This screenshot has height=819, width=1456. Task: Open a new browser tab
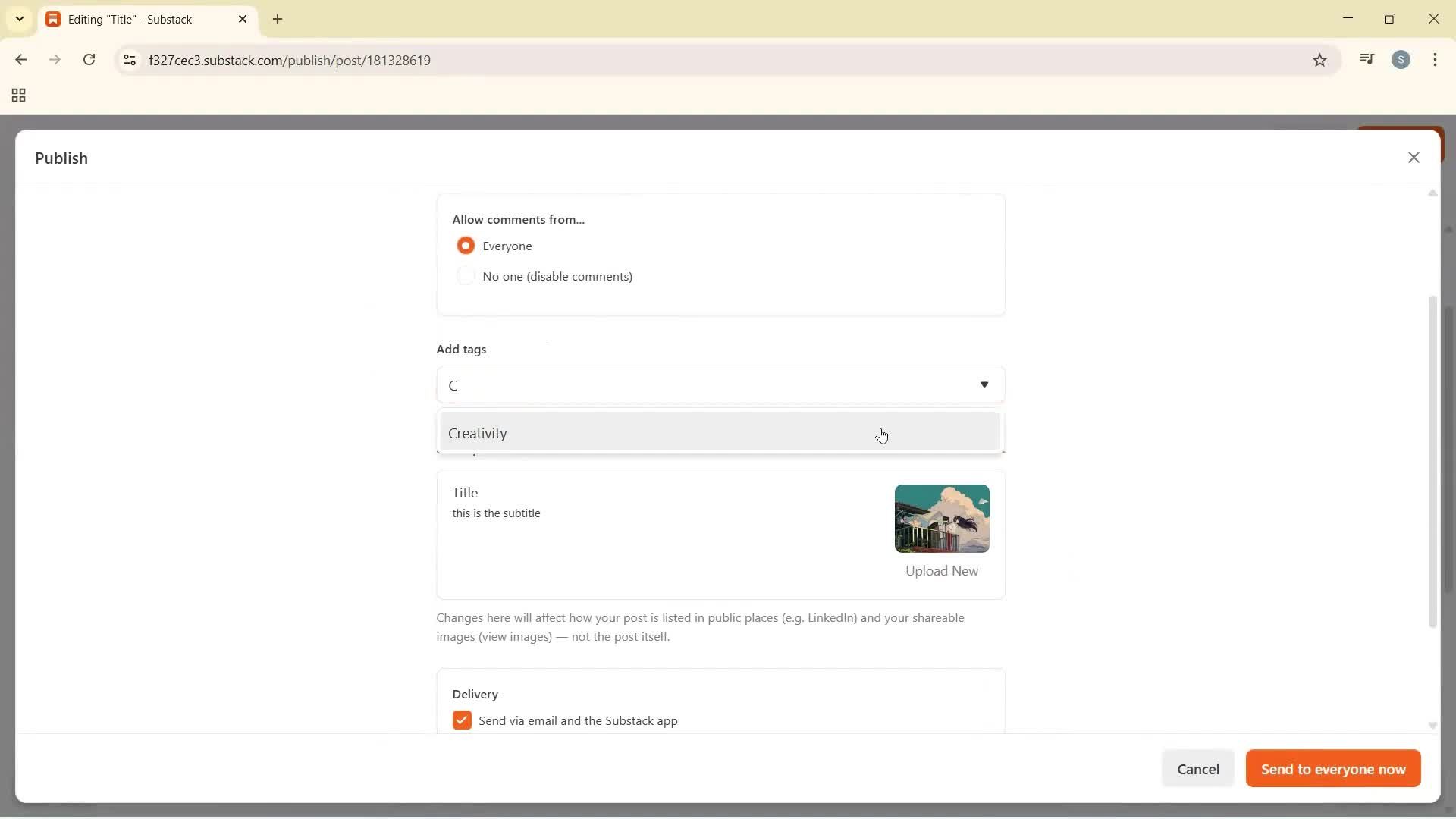278,19
